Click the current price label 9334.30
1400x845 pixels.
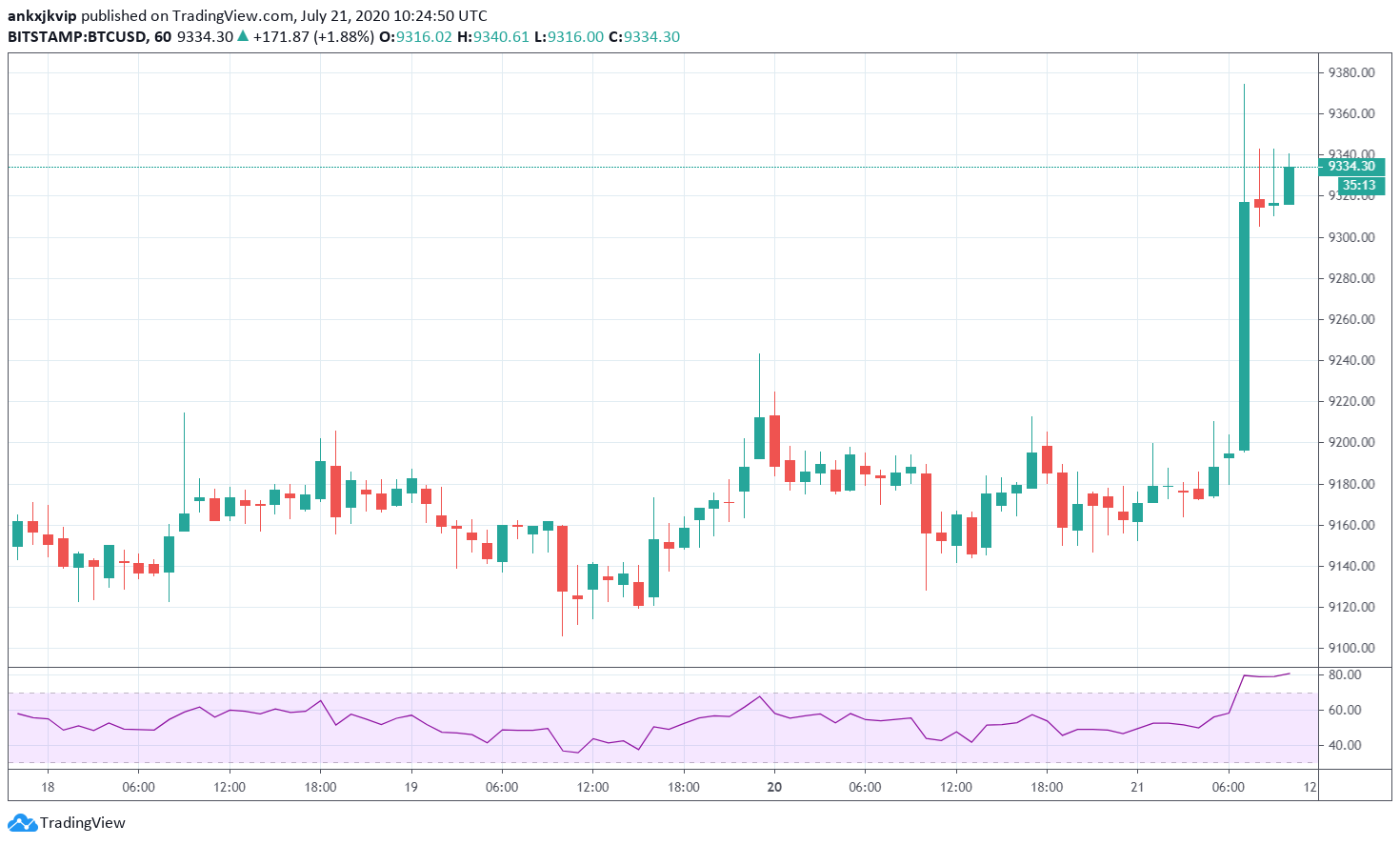1350,167
